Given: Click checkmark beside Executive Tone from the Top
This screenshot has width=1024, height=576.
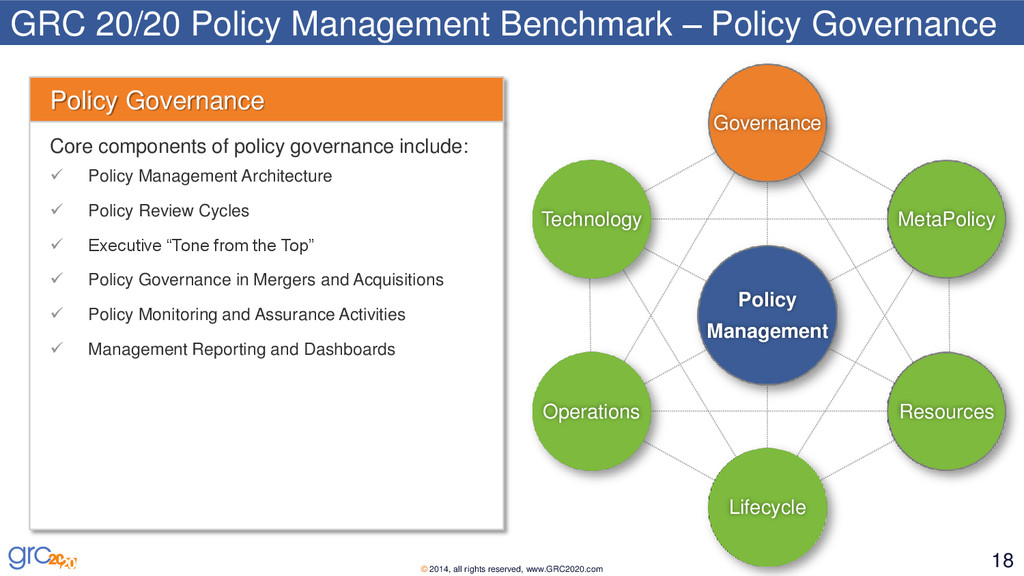Looking at the screenshot, I should coord(57,244).
